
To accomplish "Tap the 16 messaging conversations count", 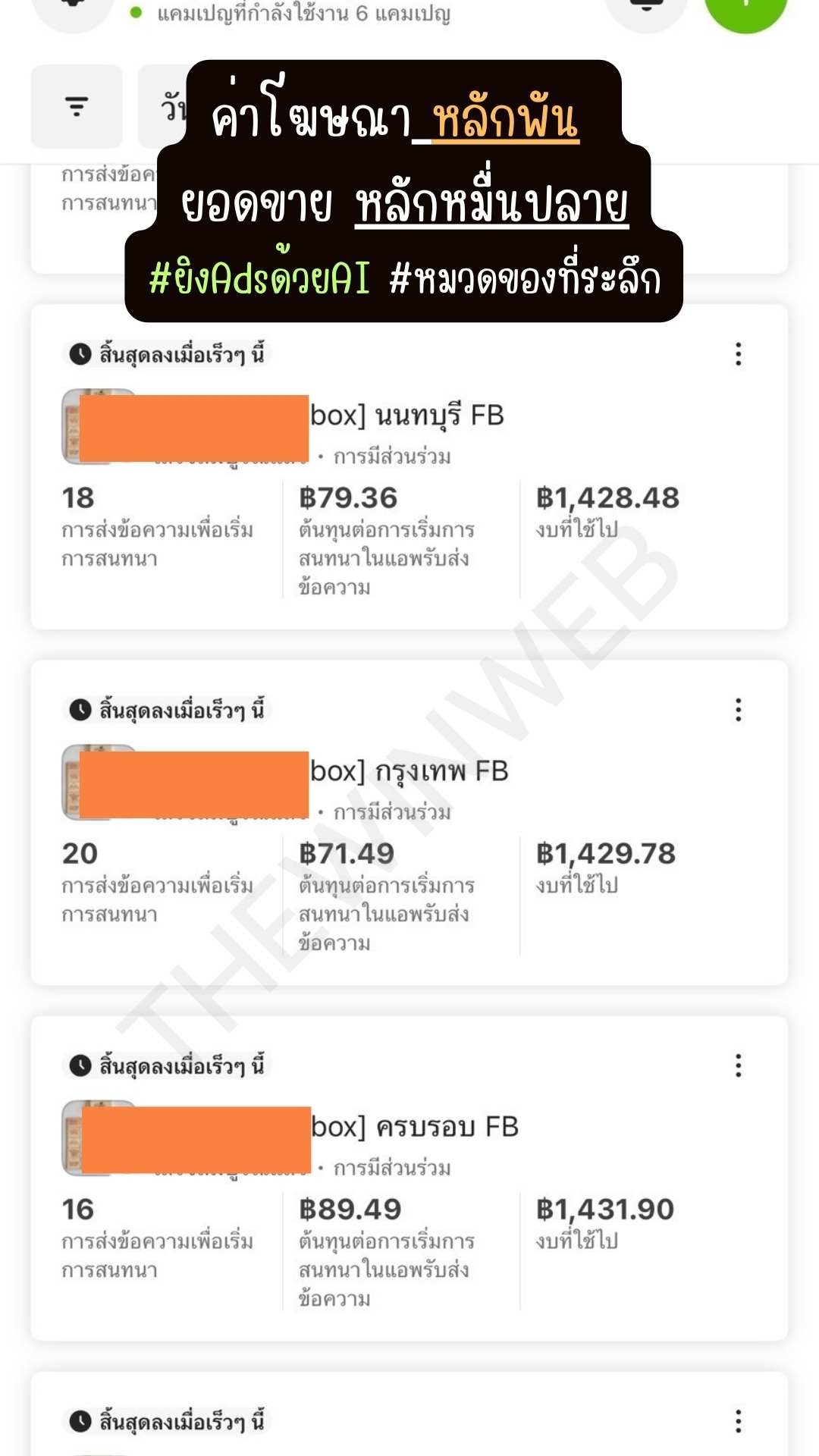I will pyautogui.click(x=78, y=1210).
